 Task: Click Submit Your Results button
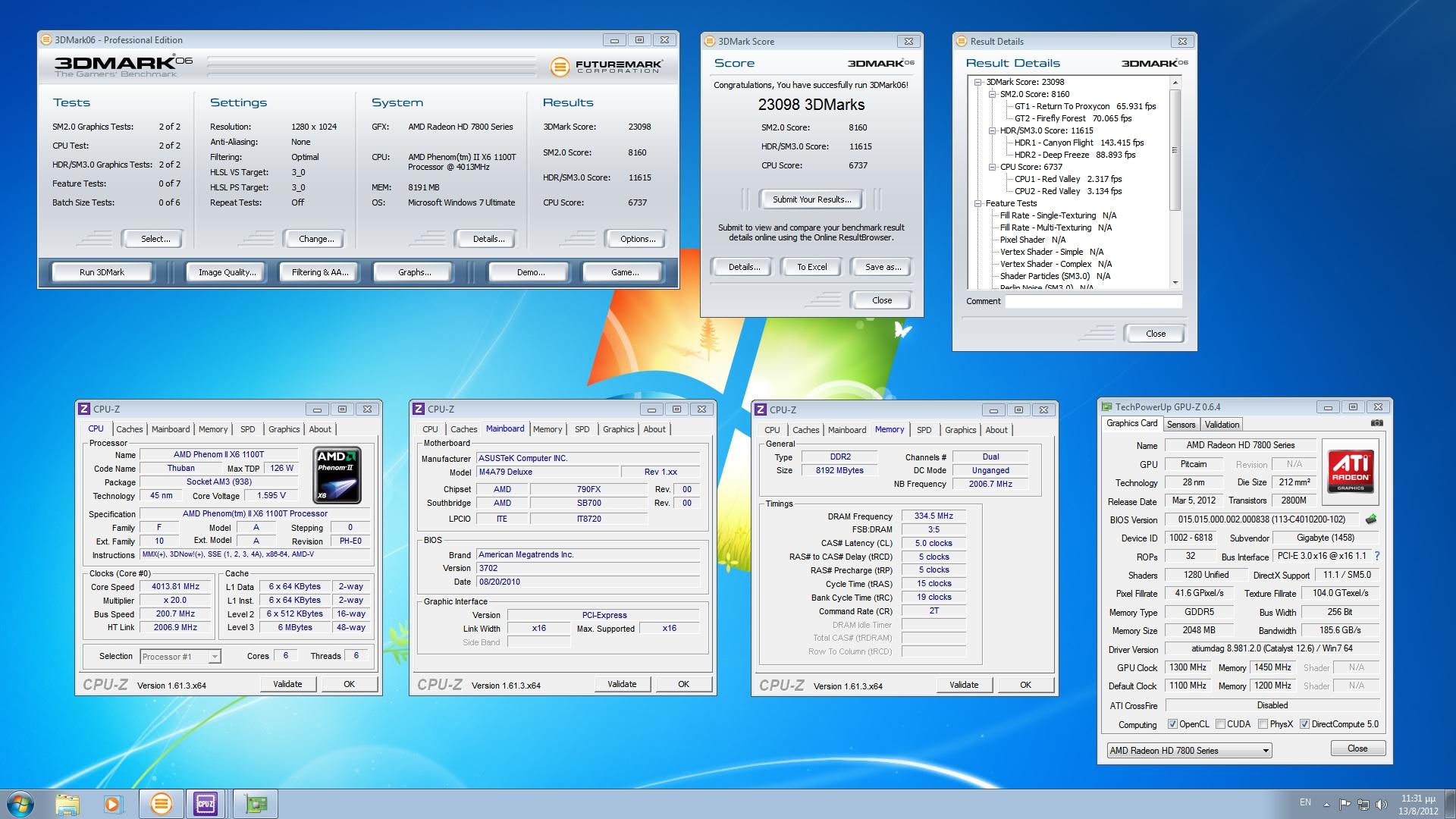811,199
